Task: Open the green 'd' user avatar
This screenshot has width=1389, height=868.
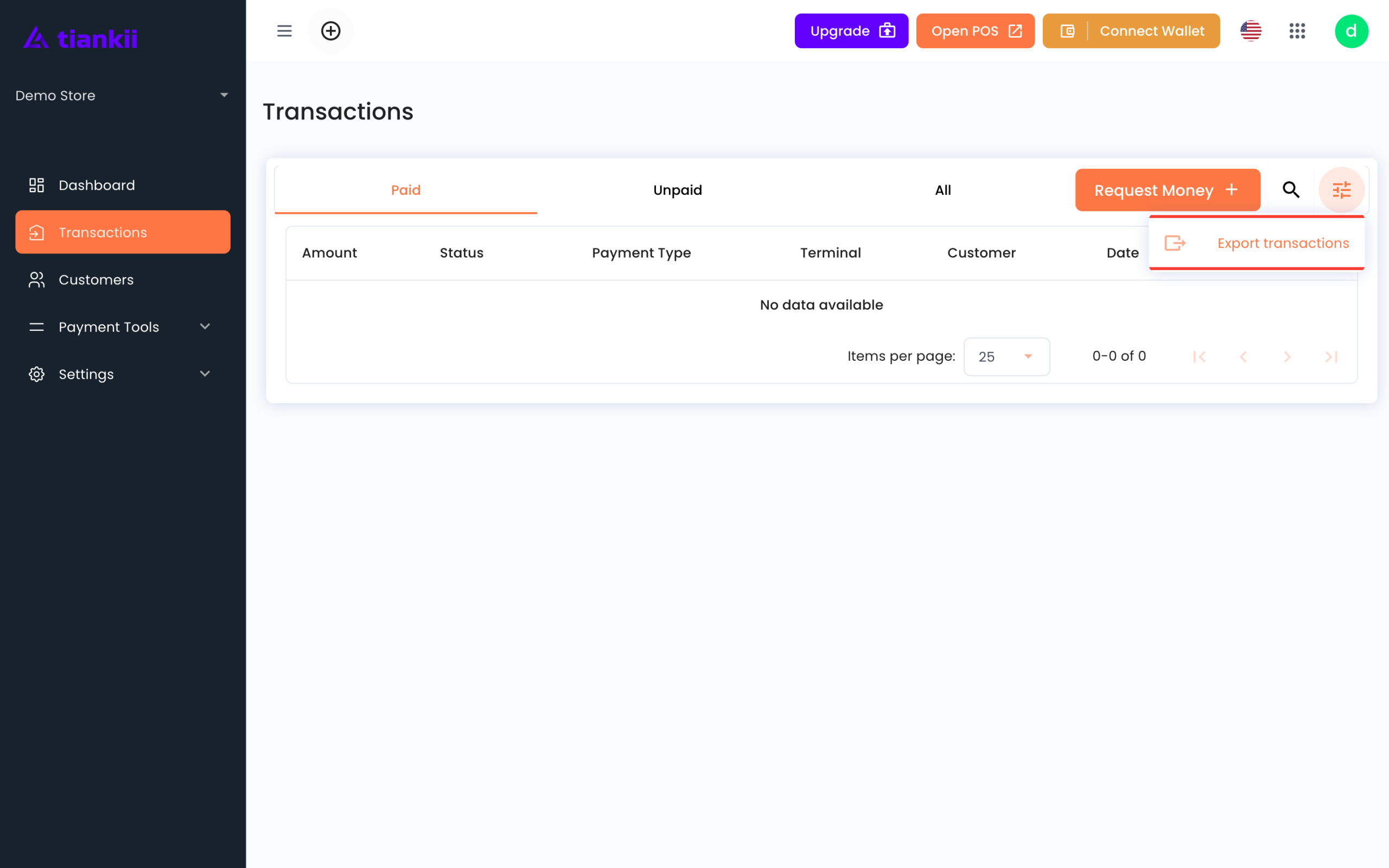Action: click(x=1351, y=31)
